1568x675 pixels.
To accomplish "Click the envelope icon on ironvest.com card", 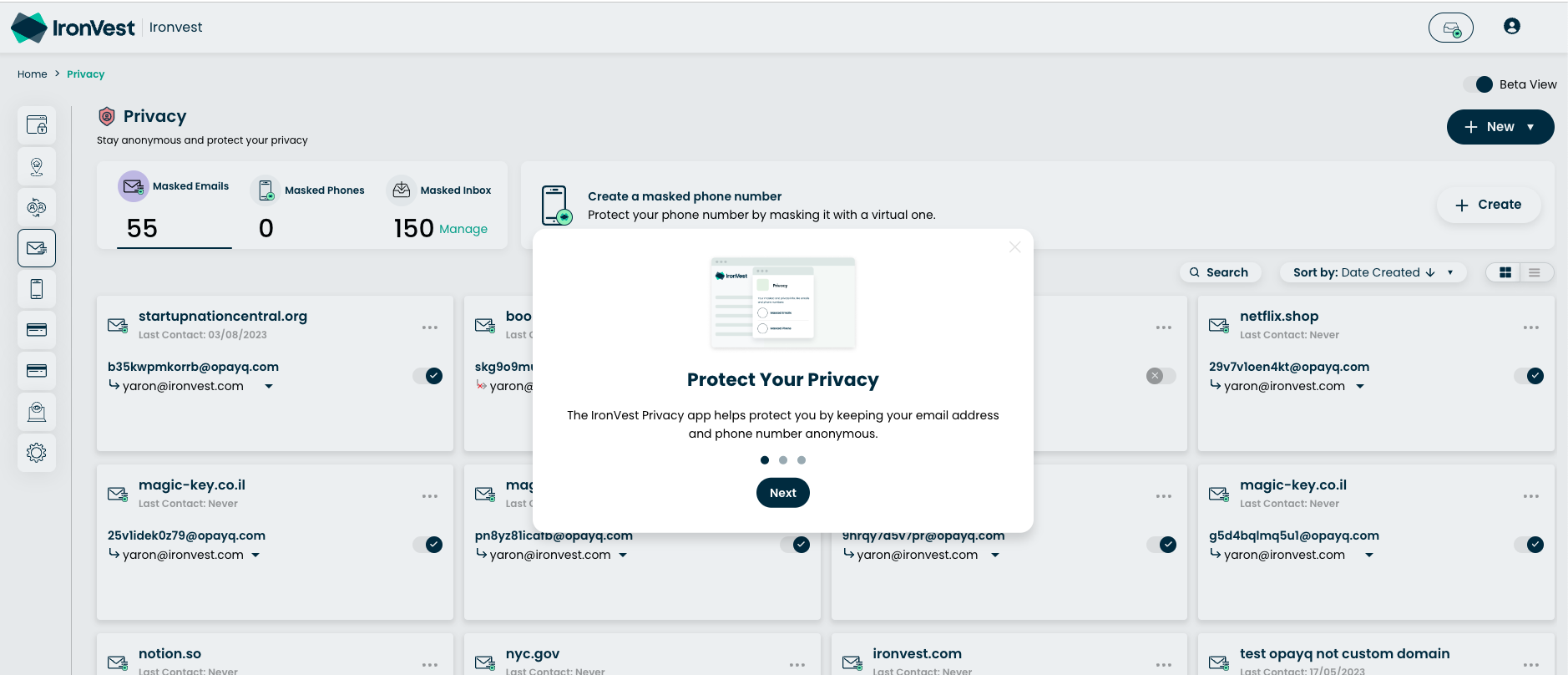I will pos(852,662).
